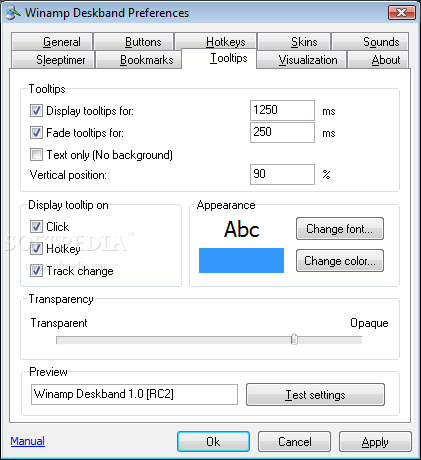The height and width of the screenshot is (460, 421).
Task: Open the Manual link
Action: point(28,441)
